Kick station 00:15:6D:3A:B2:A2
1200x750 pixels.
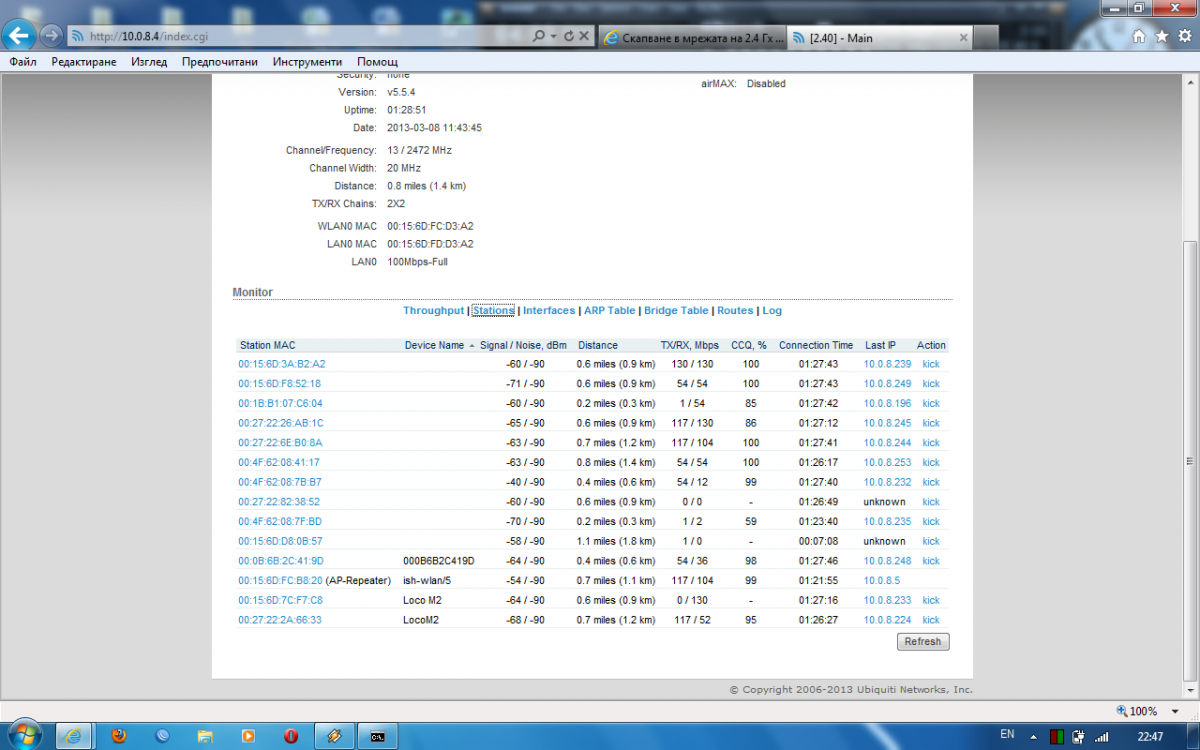[x=930, y=364]
